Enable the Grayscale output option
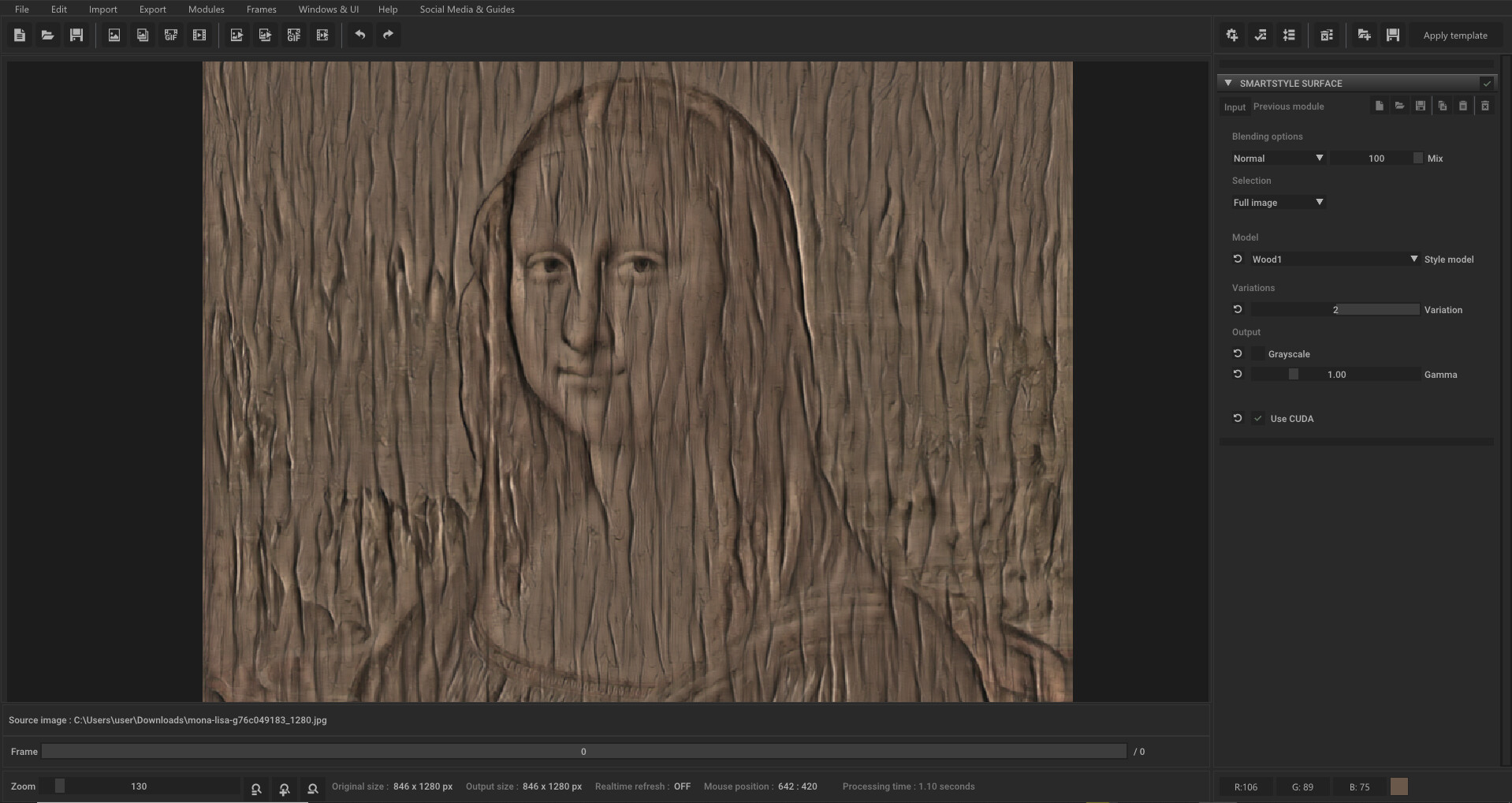 click(1260, 353)
